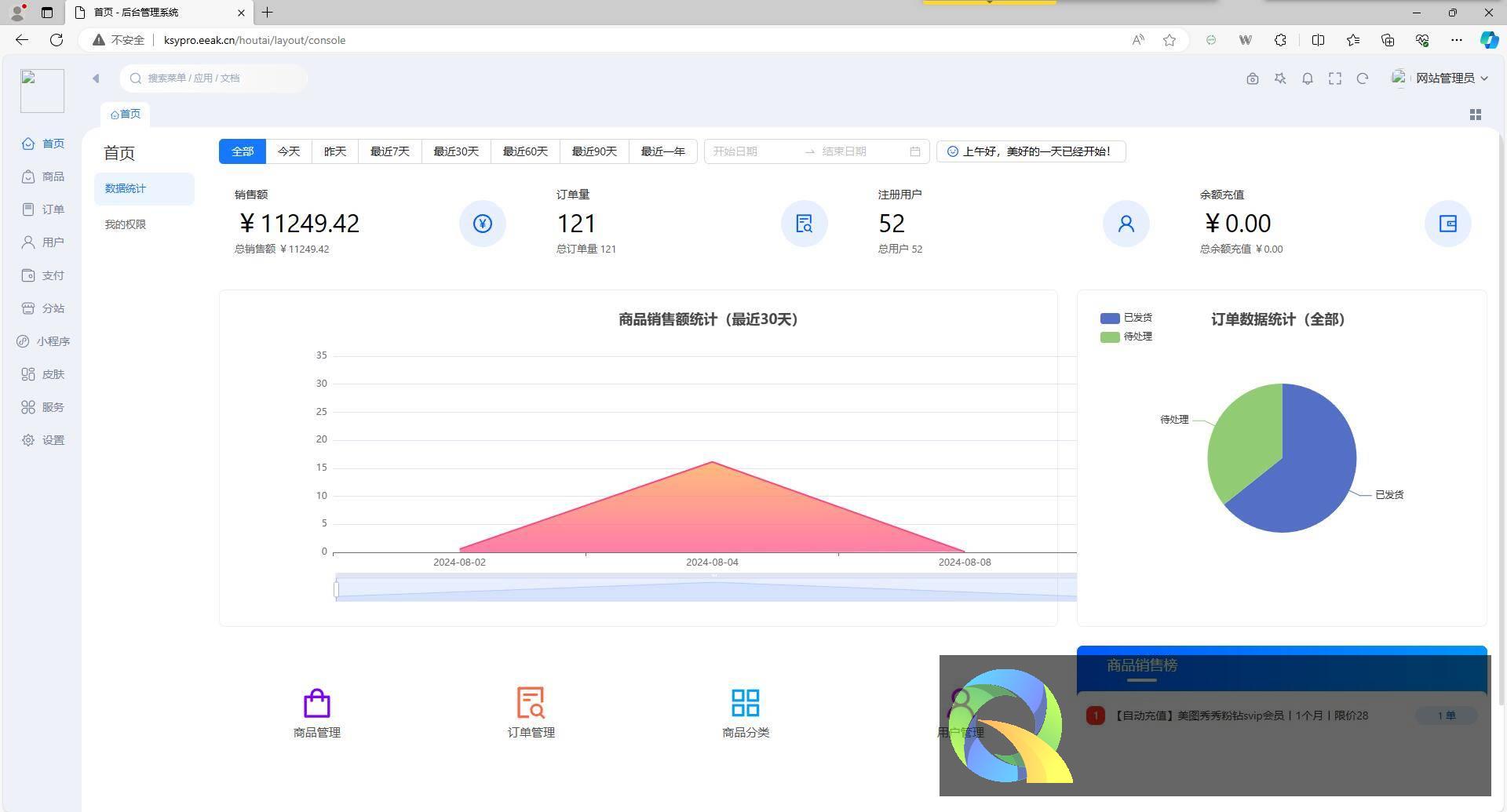1507x812 pixels.
Task: Open the 支付 sidebar menu item
Action: (42, 275)
